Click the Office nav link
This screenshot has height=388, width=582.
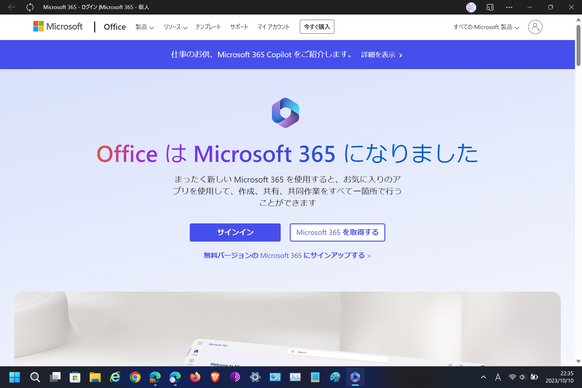click(x=115, y=27)
